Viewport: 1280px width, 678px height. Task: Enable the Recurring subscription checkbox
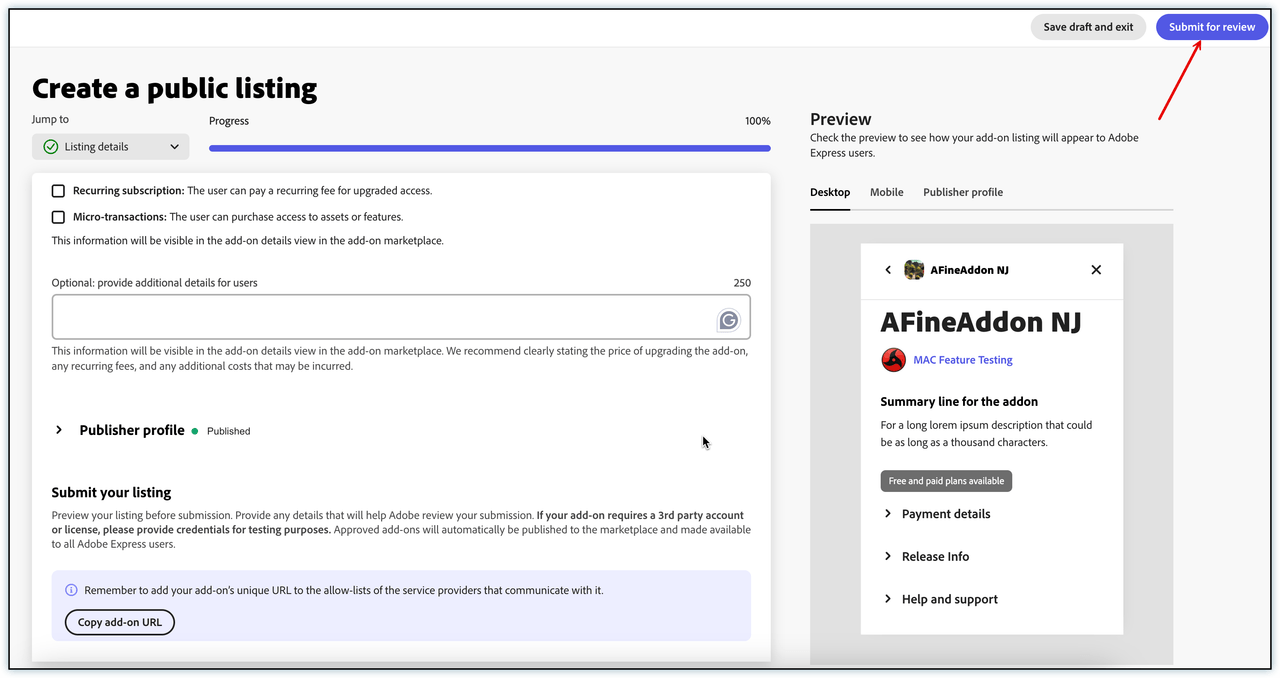(58, 191)
